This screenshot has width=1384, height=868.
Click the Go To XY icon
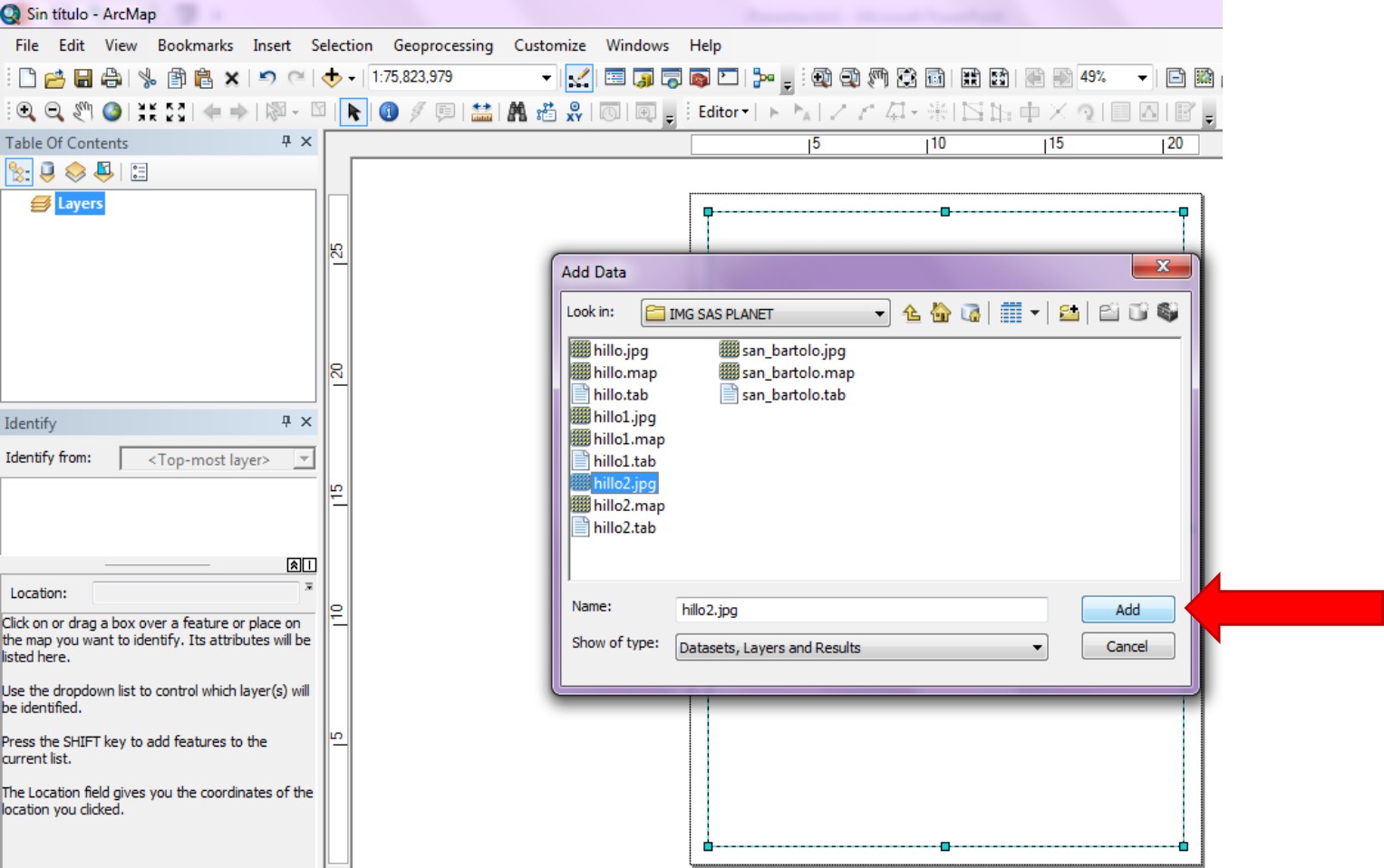click(574, 111)
